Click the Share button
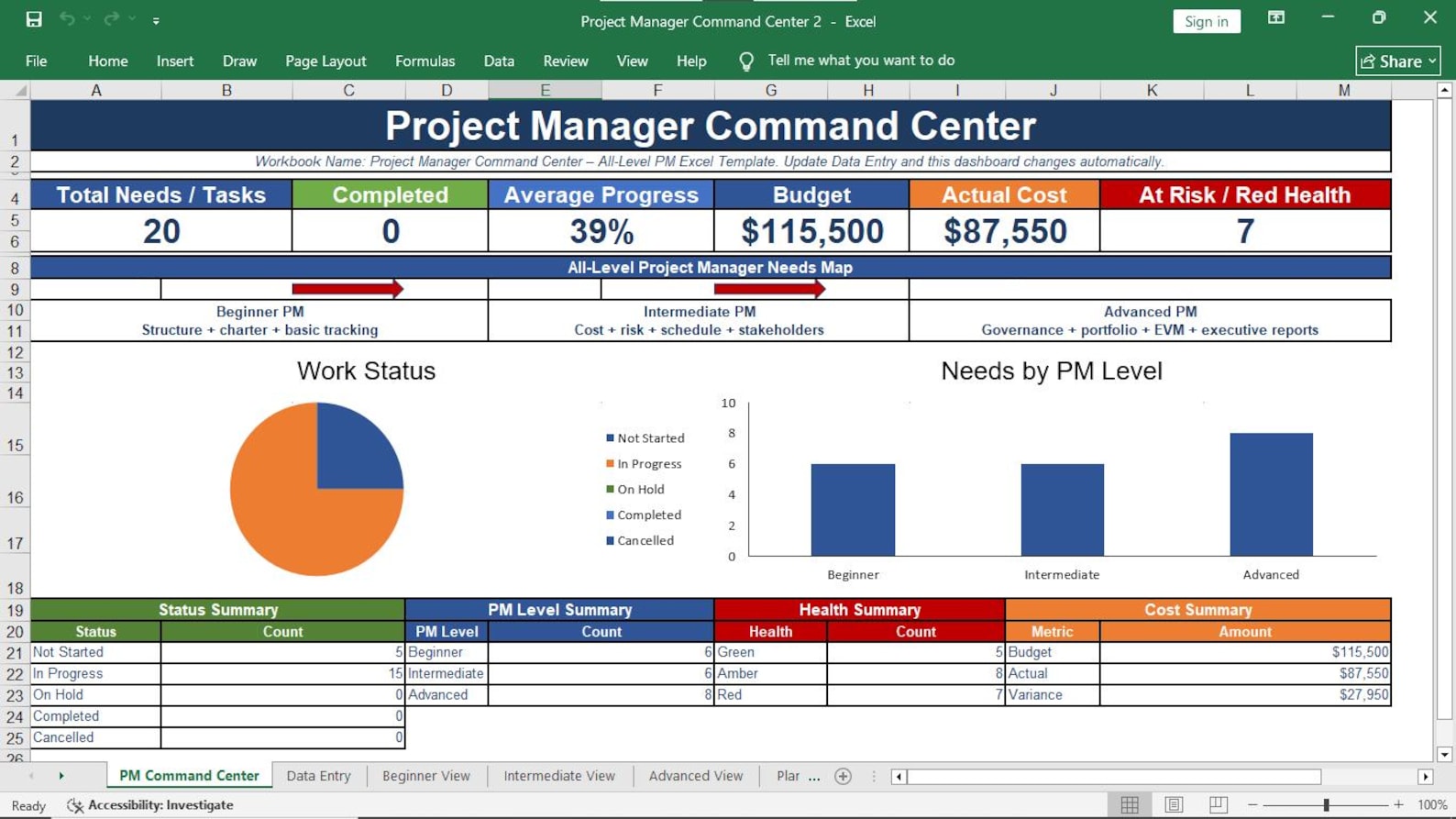 coord(1398,61)
